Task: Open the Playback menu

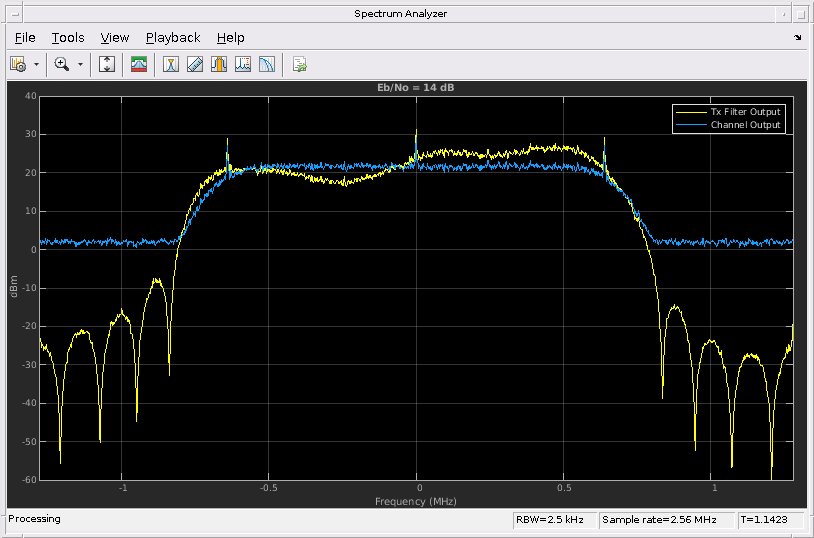Action: pos(173,37)
